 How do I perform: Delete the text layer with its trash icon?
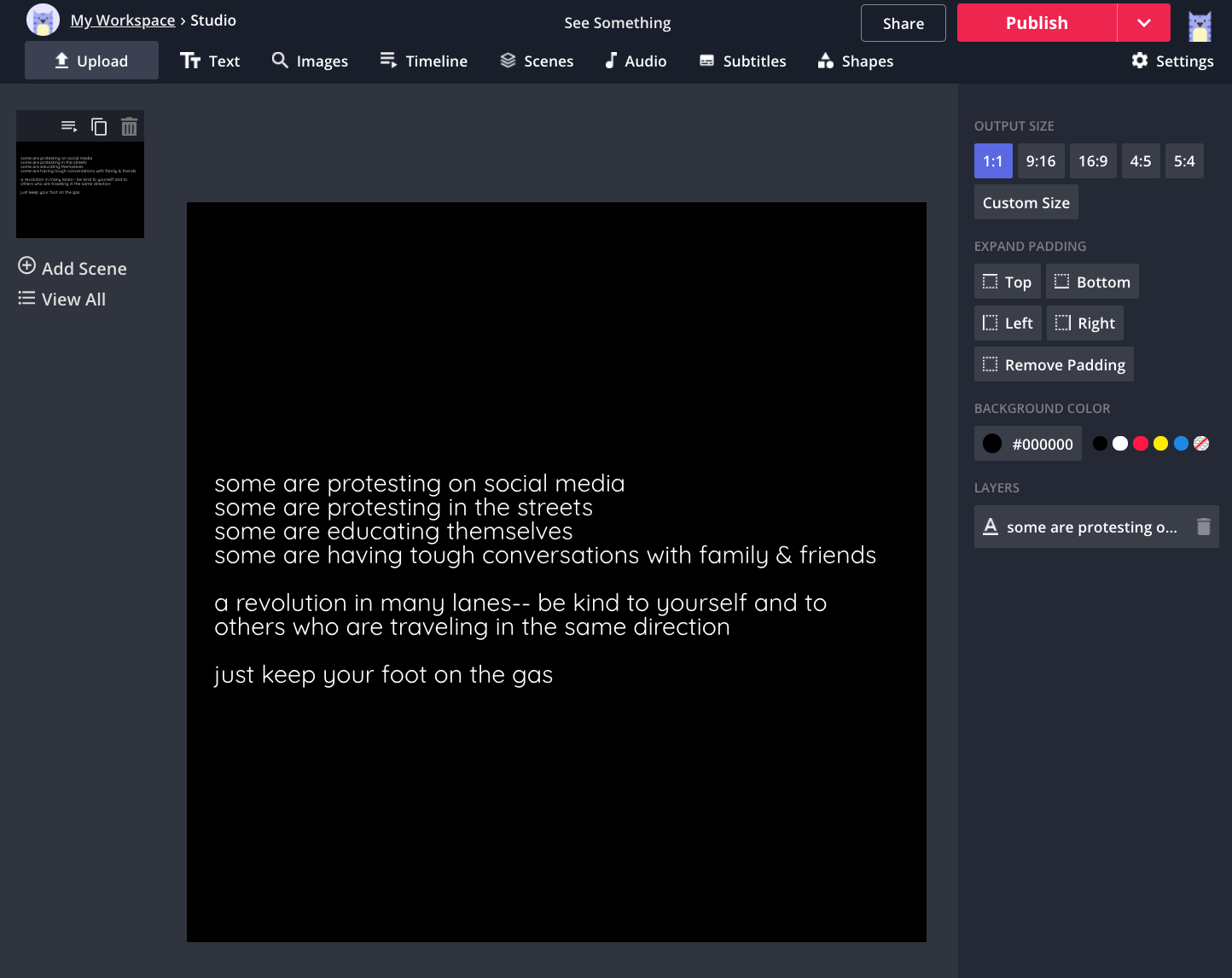1203,527
